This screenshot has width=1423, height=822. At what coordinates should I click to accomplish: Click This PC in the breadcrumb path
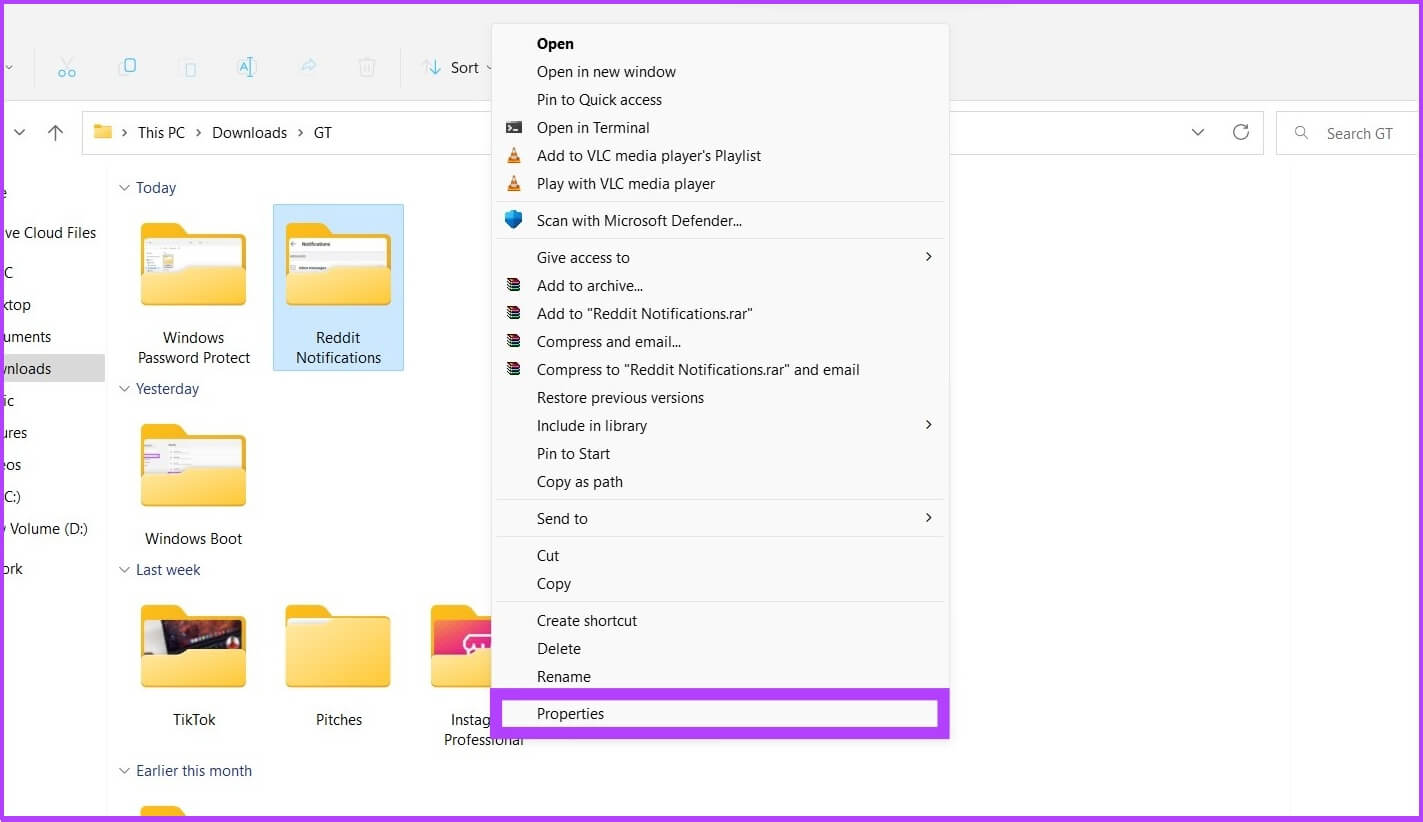coord(161,133)
